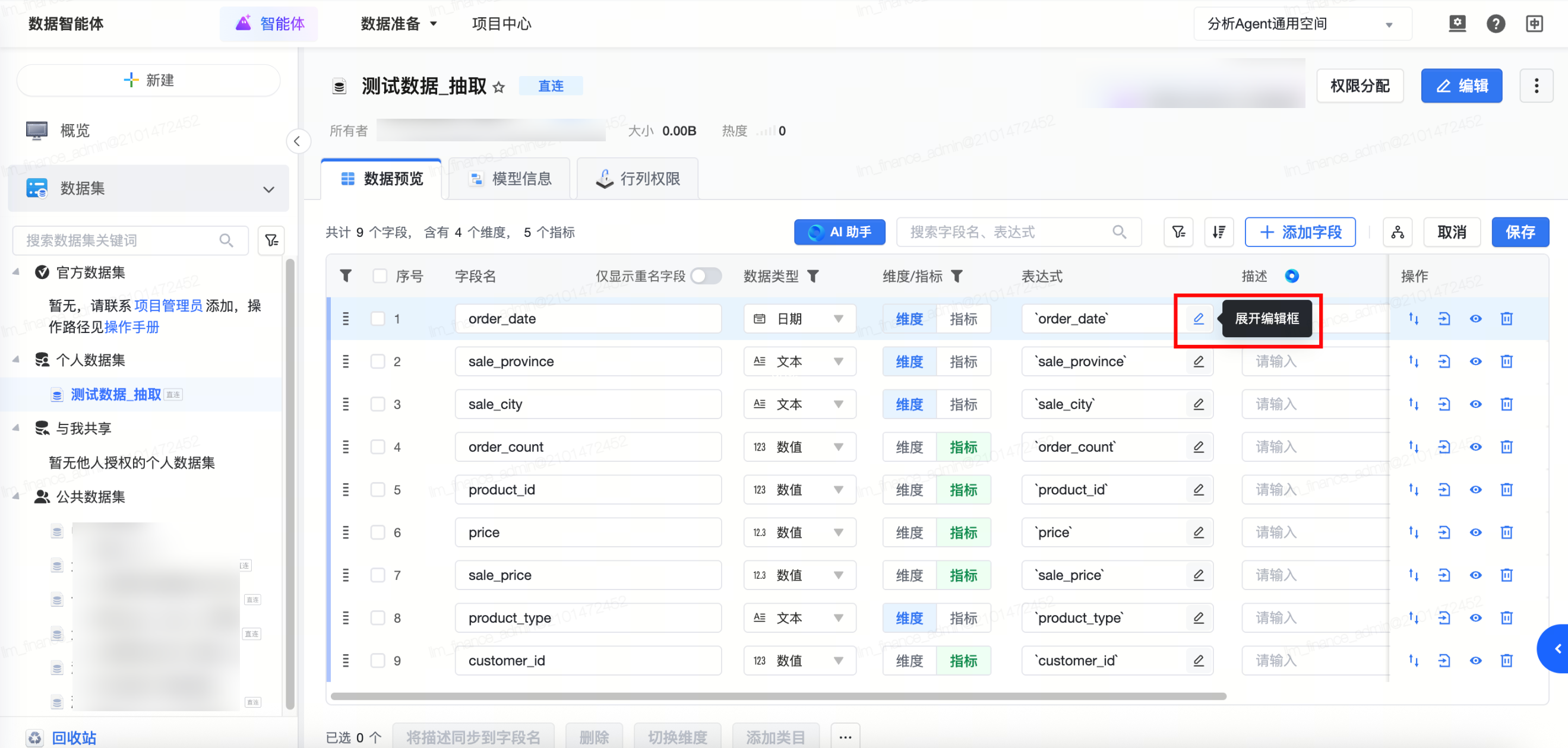Check the checkbox for row 3 sale_city
The height and width of the screenshot is (748, 1568).
point(378,404)
